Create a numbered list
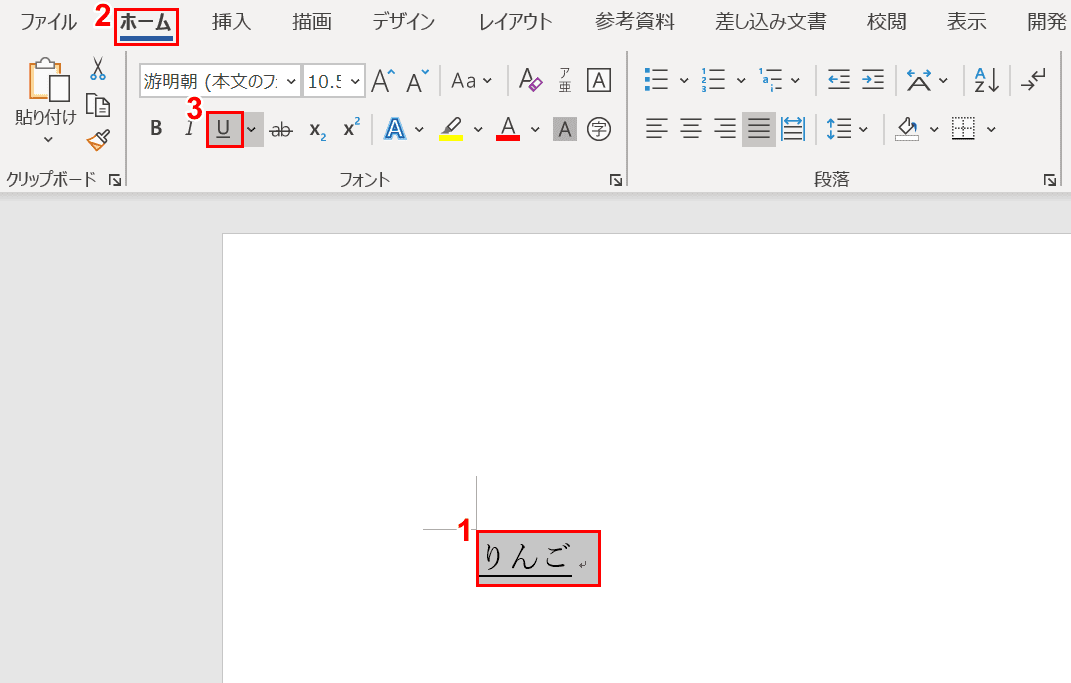Viewport: 1071px width, 683px height. (713, 81)
